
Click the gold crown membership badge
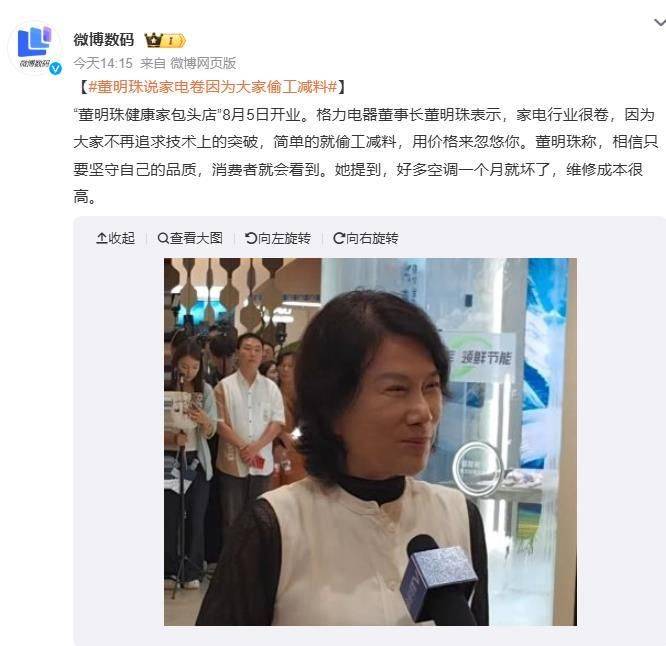(165, 40)
